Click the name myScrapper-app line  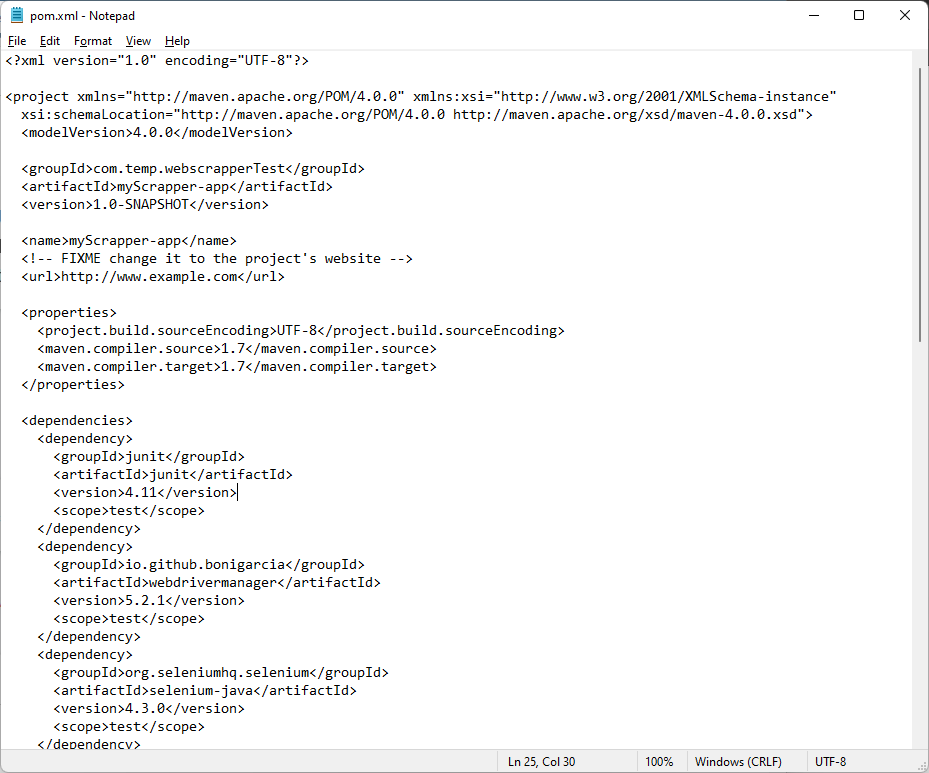(129, 240)
